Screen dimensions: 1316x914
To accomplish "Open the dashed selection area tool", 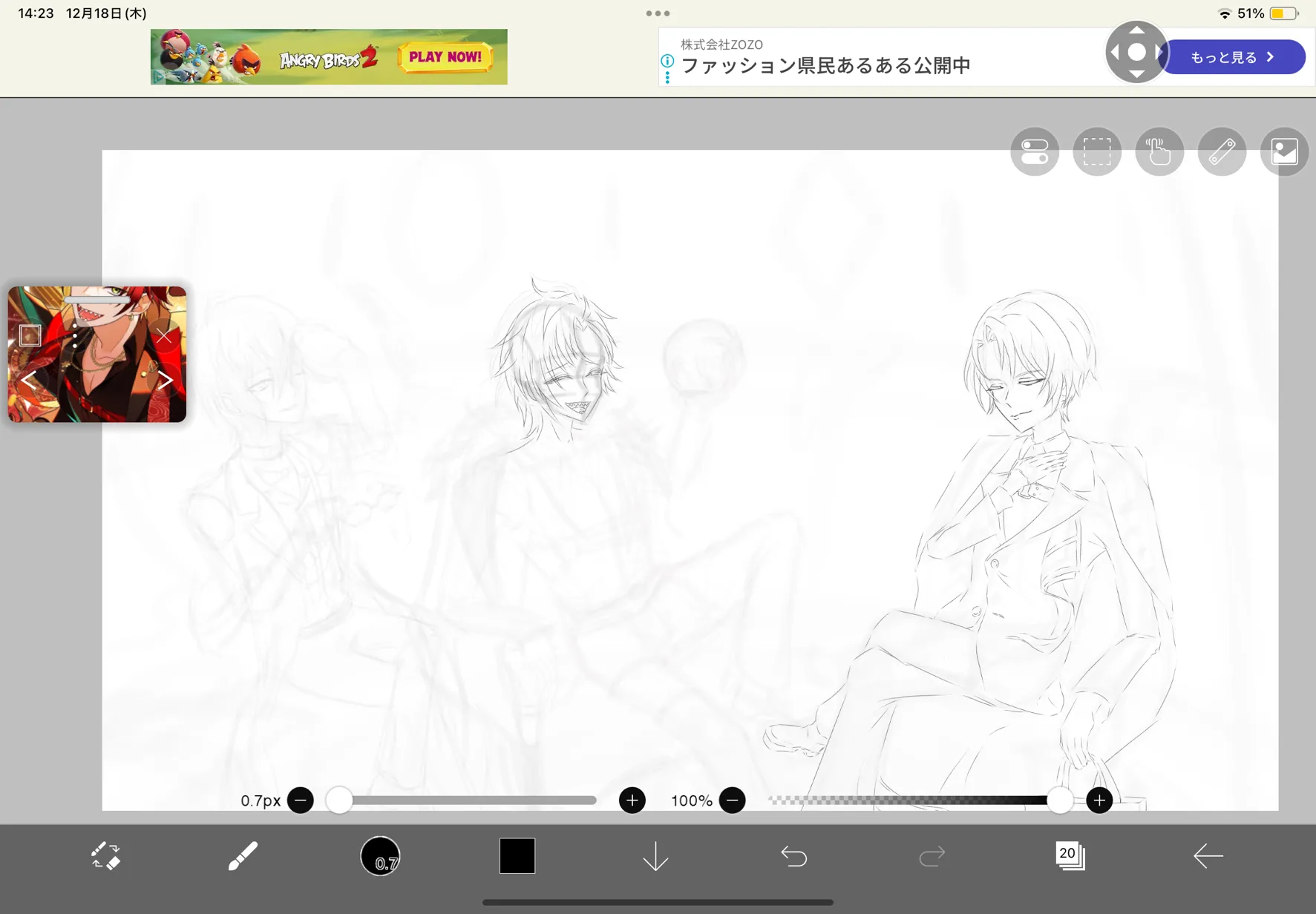I will click(1097, 152).
